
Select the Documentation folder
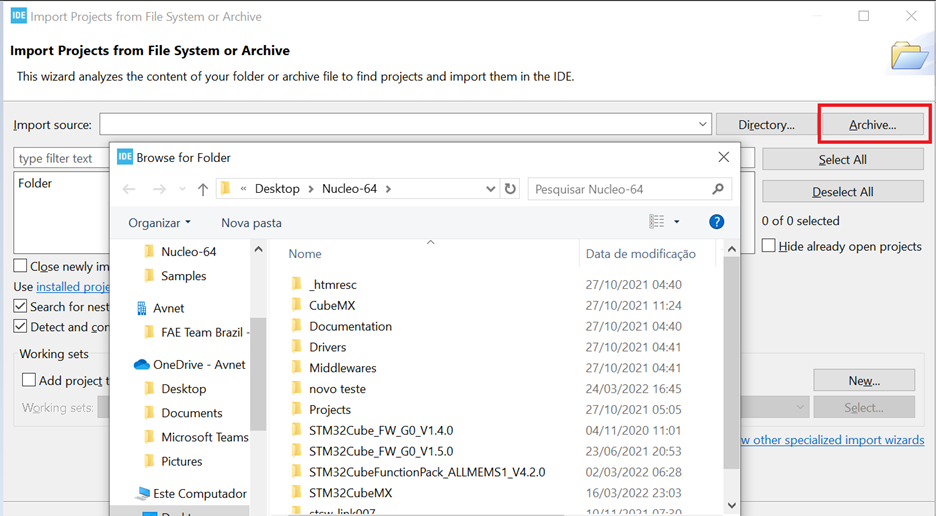350,326
